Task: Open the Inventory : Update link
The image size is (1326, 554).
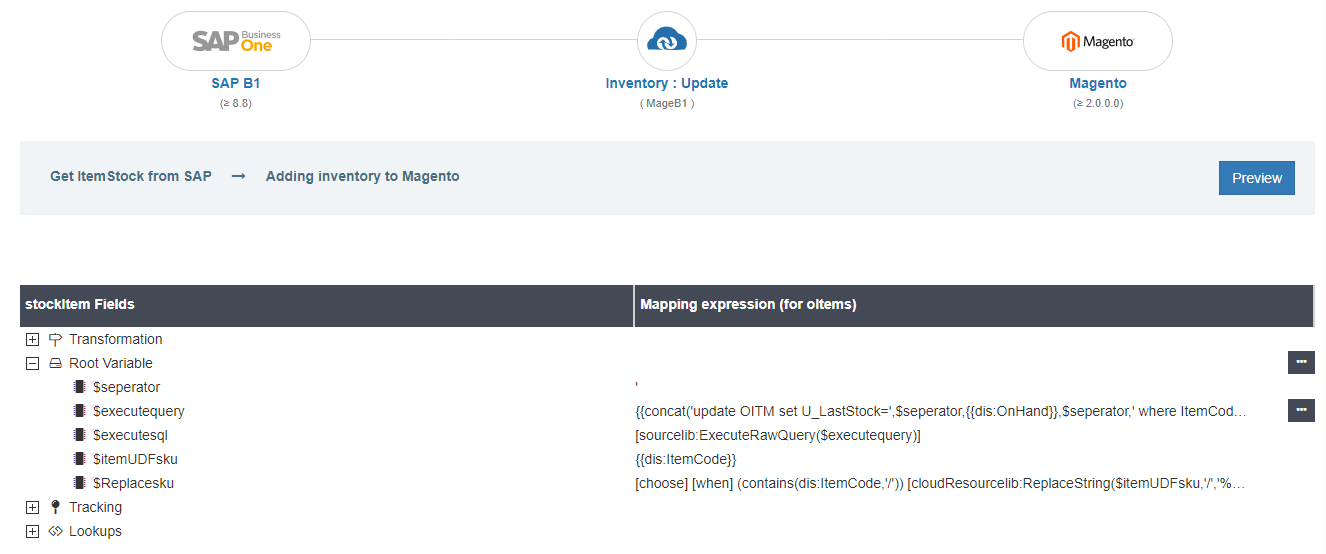Action: tap(666, 84)
